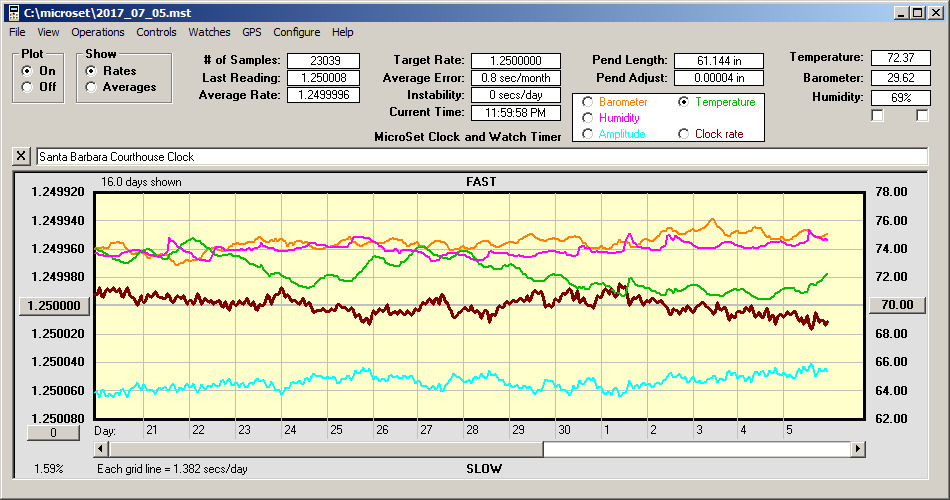Select the Barometer plot option
This screenshot has height=500, width=950.
pos(588,102)
